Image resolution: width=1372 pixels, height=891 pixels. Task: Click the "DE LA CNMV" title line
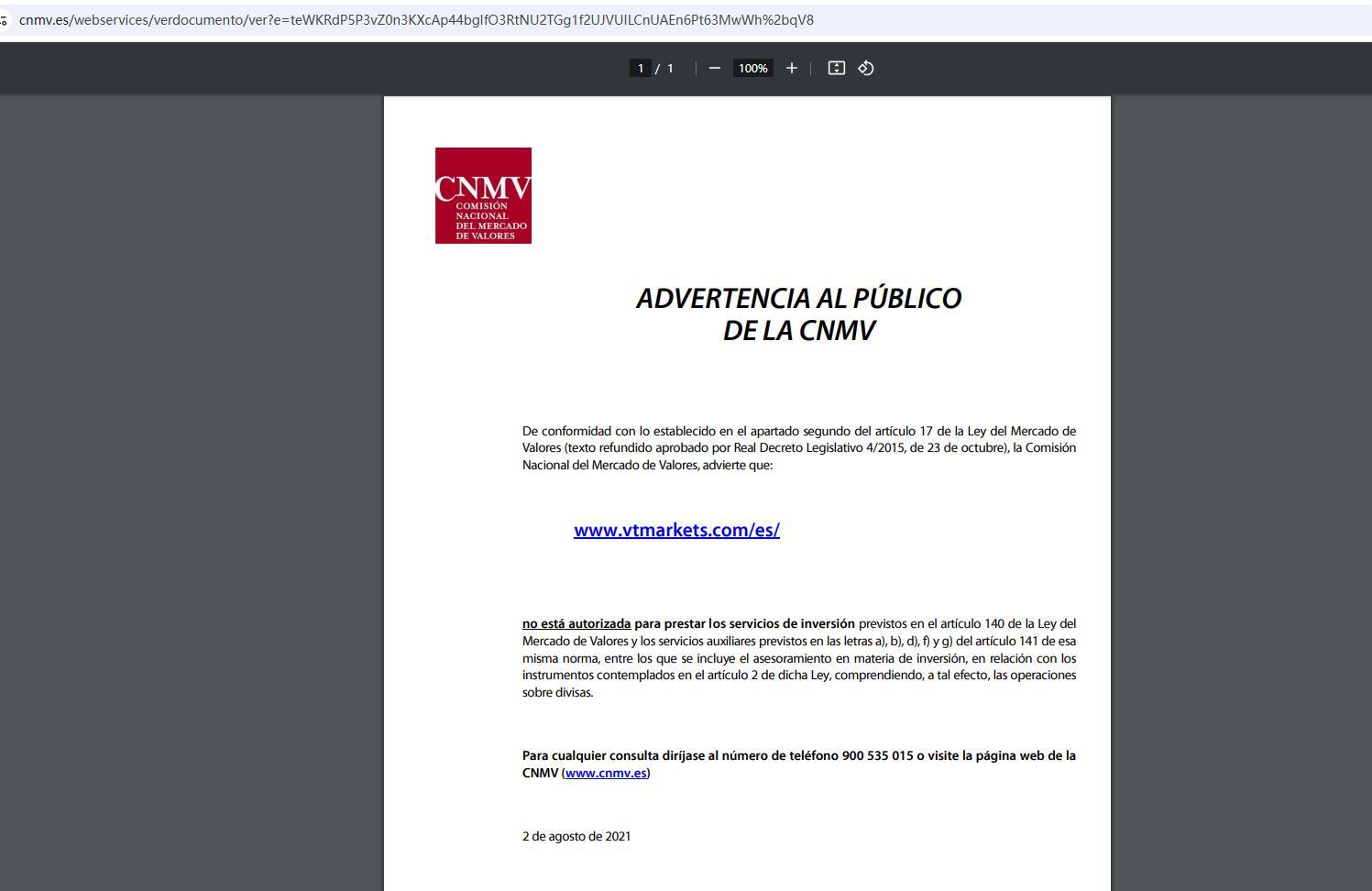(x=798, y=331)
